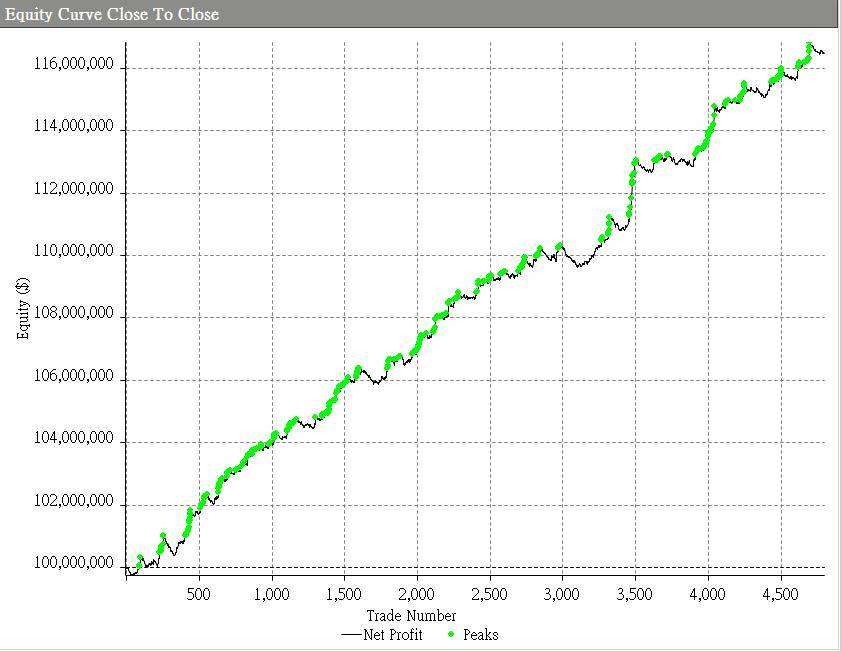Click the 114,000,000 y-axis value

coord(74,126)
